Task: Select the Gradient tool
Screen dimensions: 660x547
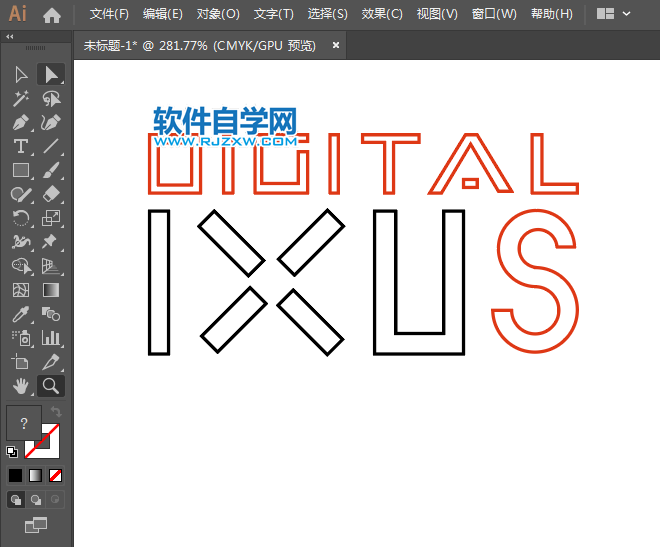Action: [51, 290]
